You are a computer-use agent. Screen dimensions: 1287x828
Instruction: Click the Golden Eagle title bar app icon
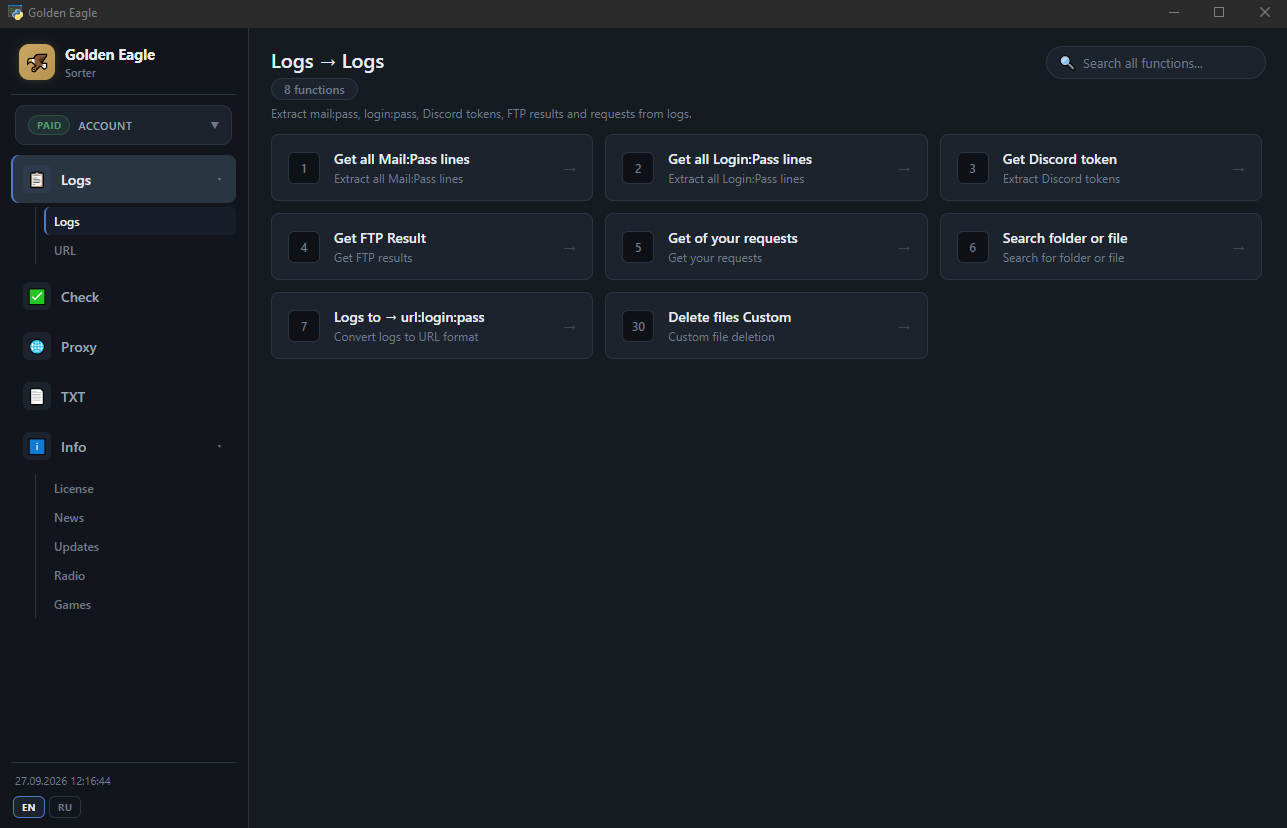(15, 13)
